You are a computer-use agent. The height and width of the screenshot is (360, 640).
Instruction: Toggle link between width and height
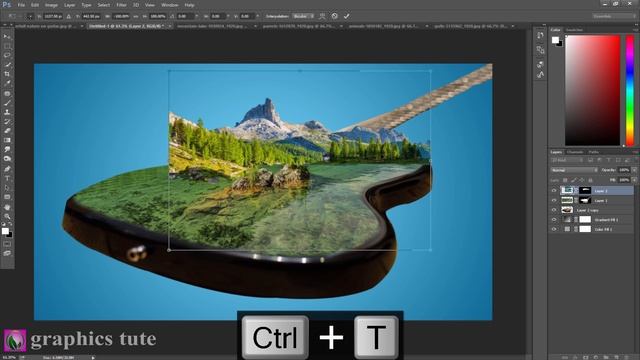pyautogui.click(x=136, y=16)
